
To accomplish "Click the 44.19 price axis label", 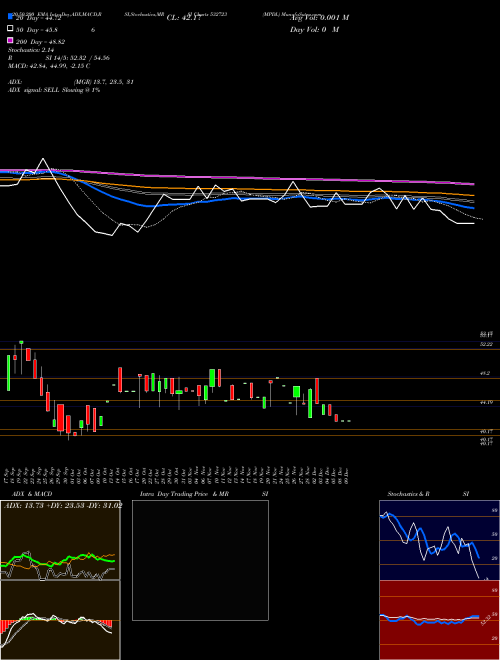I will [x=487, y=402].
